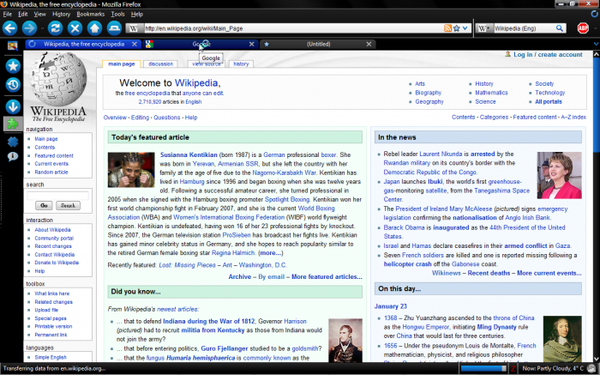Open the search engine selector dropdown

[484, 28]
